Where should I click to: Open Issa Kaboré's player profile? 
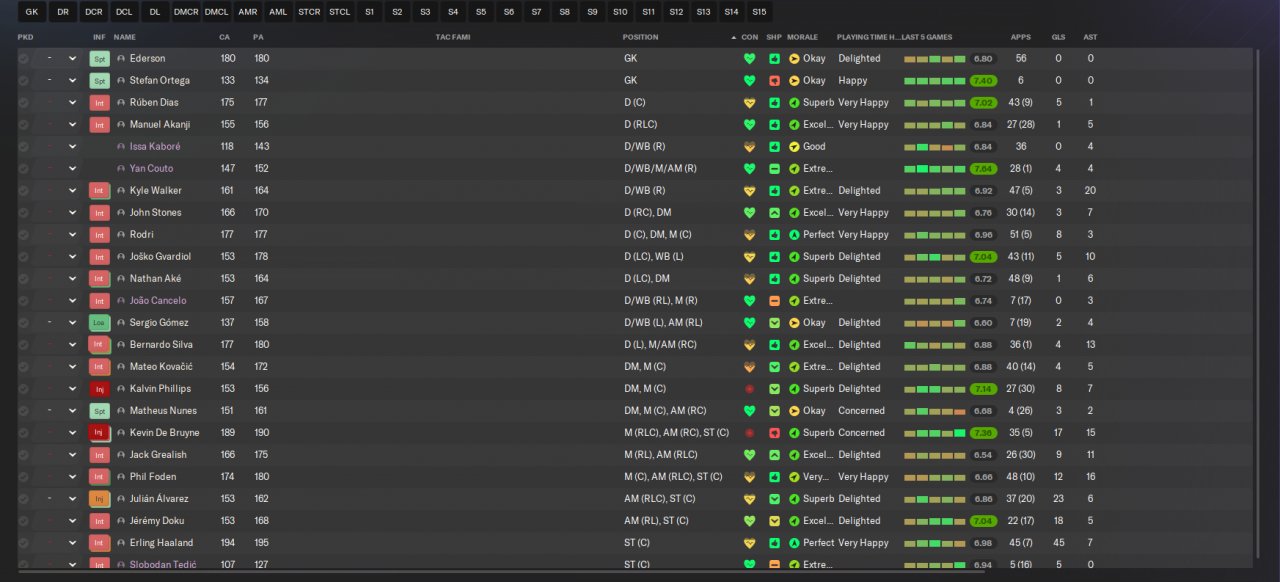tap(155, 146)
